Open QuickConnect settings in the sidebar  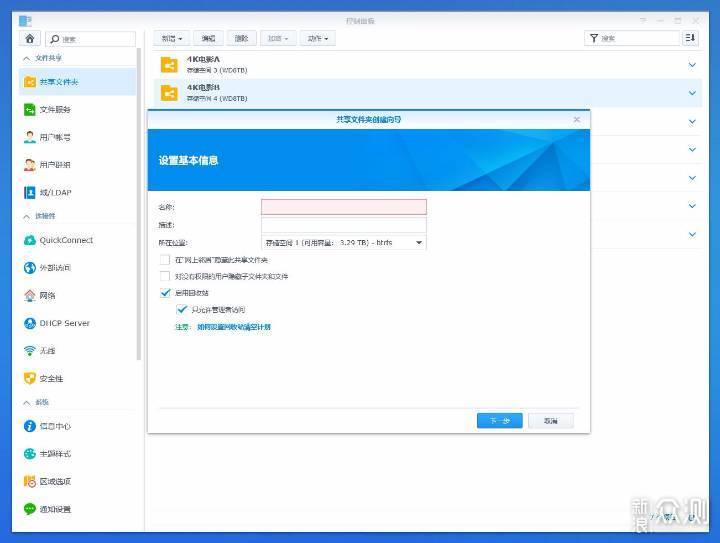click(66, 240)
